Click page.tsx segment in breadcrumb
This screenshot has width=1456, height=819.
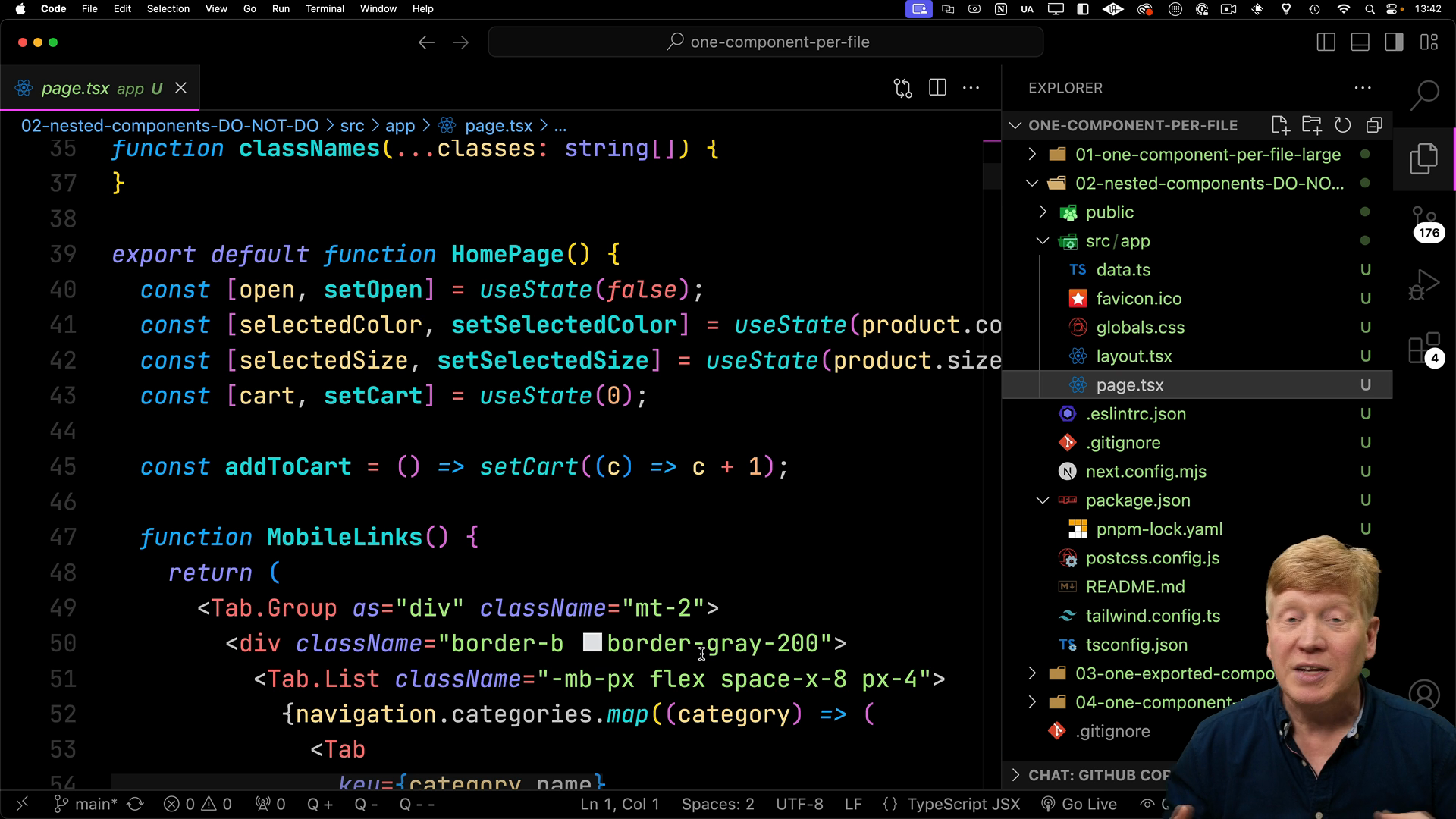click(x=498, y=126)
